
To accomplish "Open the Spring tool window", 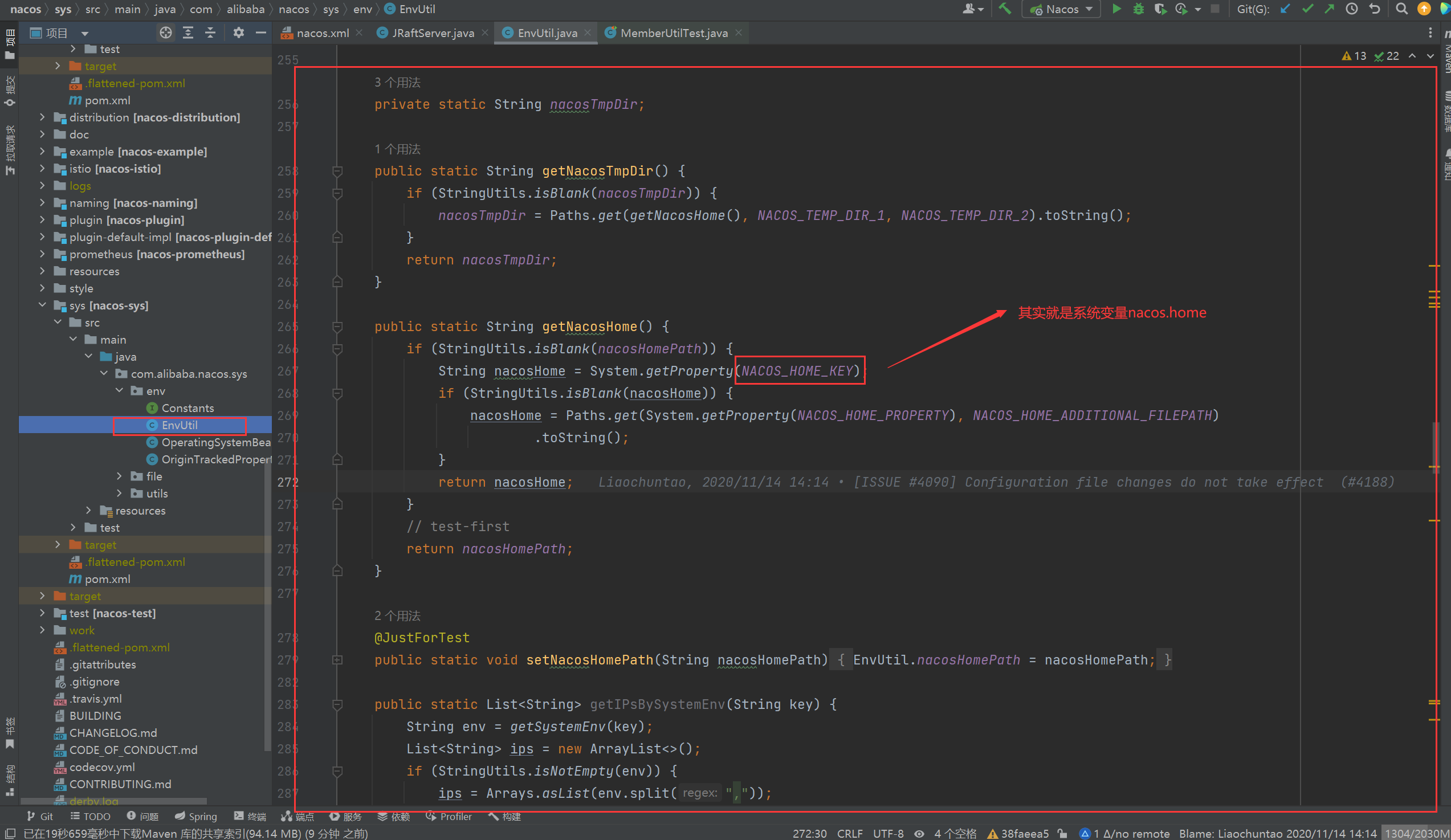I will click(x=196, y=817).
